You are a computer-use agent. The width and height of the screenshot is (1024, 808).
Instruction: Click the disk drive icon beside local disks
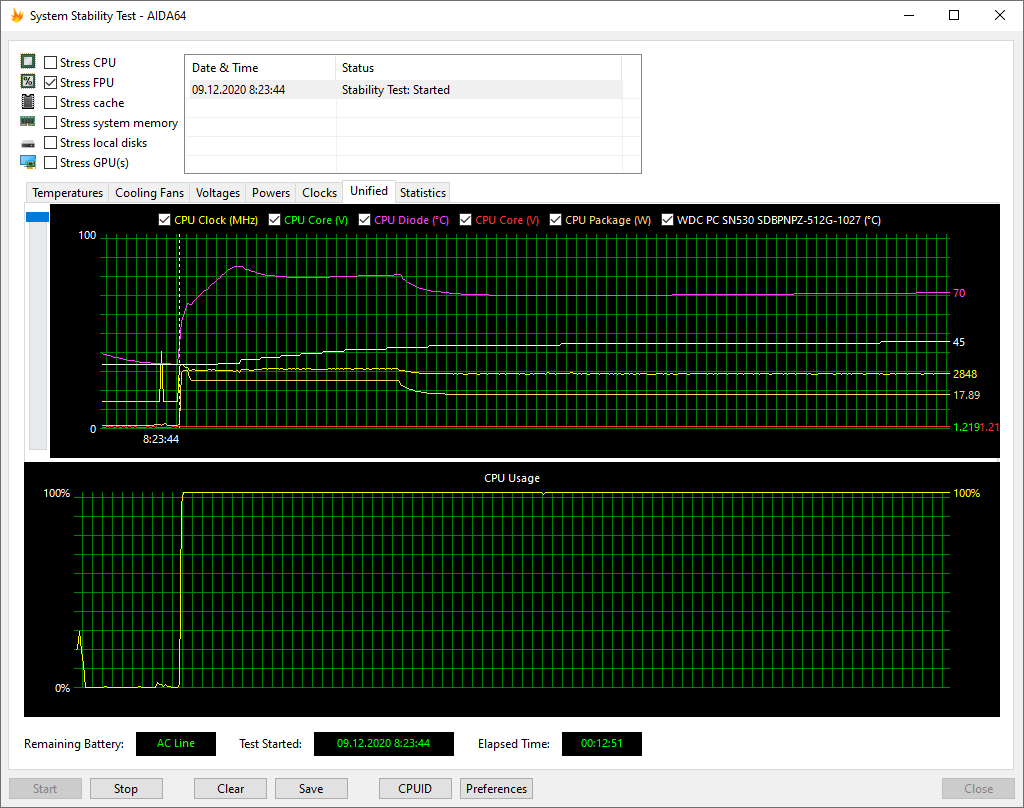(28, 143)
